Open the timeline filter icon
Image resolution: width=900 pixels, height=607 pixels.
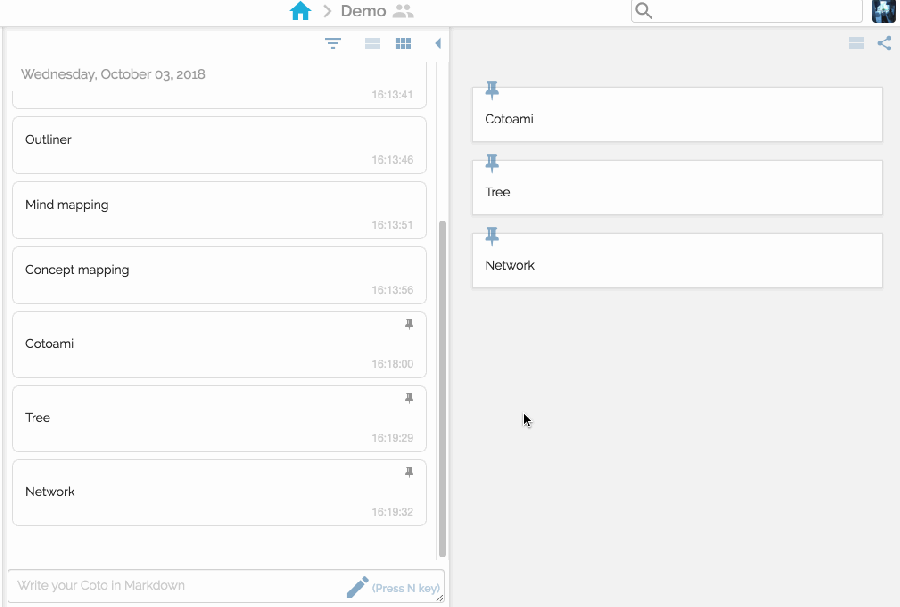[x=333, y=43]
